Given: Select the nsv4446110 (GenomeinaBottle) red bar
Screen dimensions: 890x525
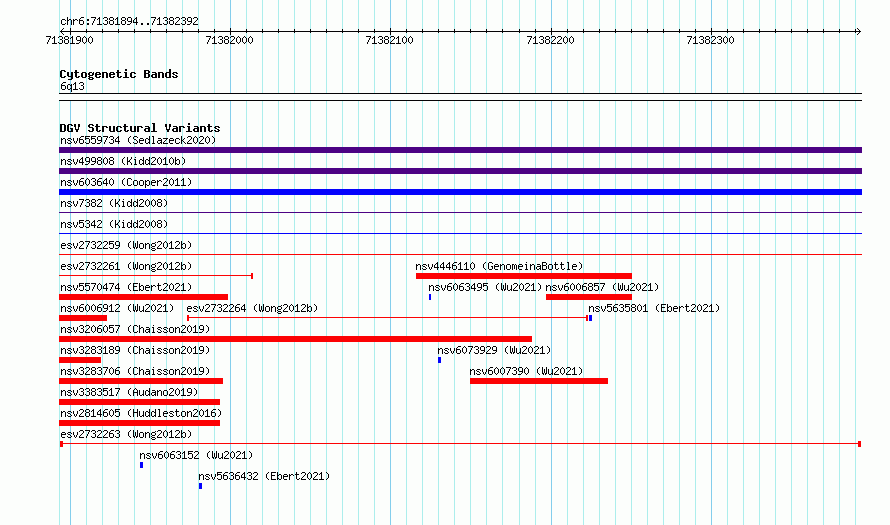Looking at the screenshot, I should point(524,276).
